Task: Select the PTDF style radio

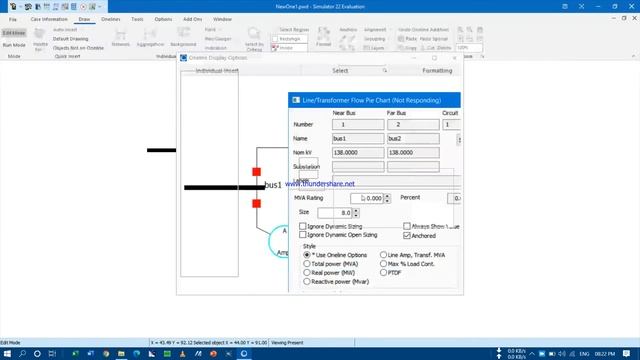Action: [383, 273]
